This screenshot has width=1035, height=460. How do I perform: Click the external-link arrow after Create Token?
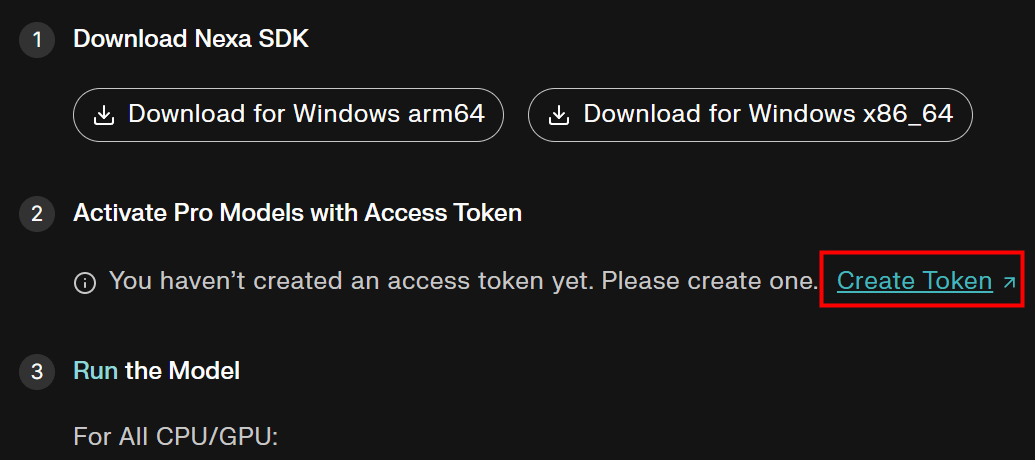pyautogui.click(x=1008, y=283)
